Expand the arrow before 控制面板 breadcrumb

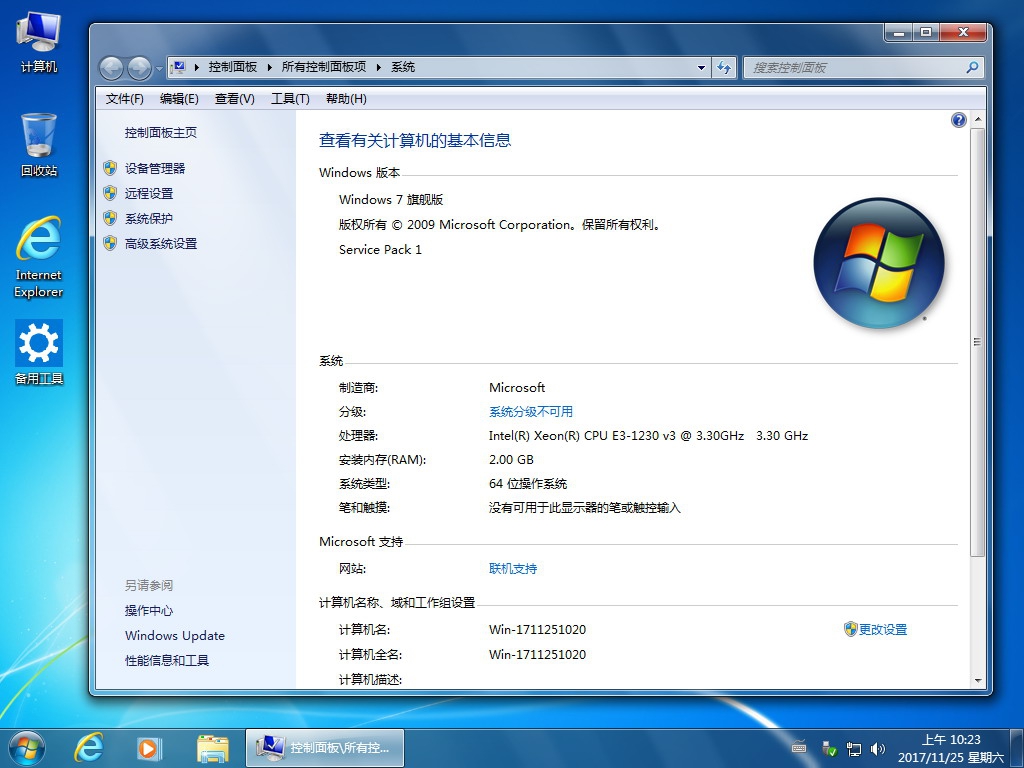[x=197, y=67]
